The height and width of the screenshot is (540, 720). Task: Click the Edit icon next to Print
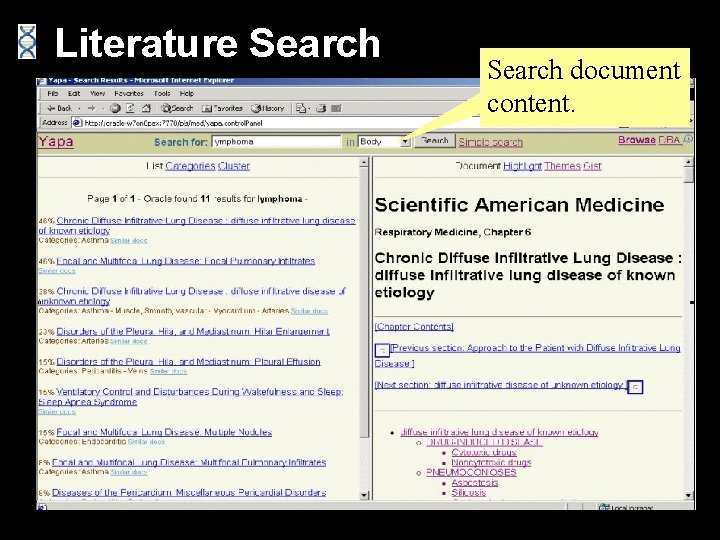coord(336,108)
